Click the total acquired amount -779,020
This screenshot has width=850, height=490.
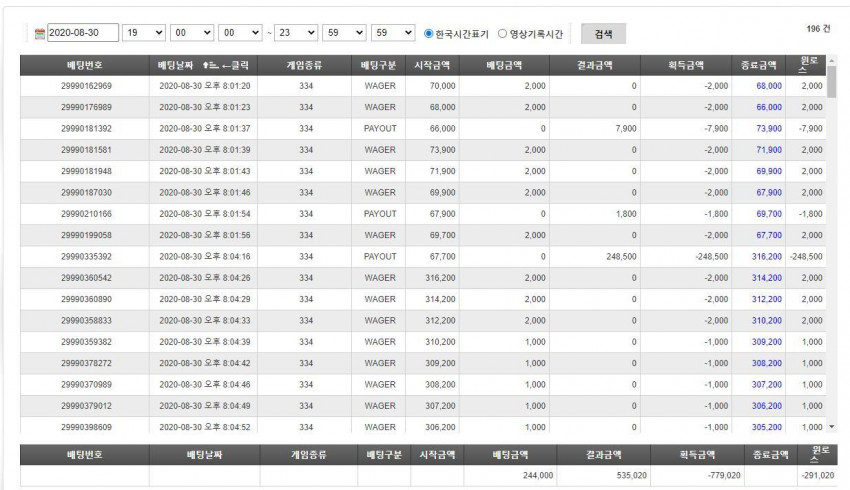(724, 475)
